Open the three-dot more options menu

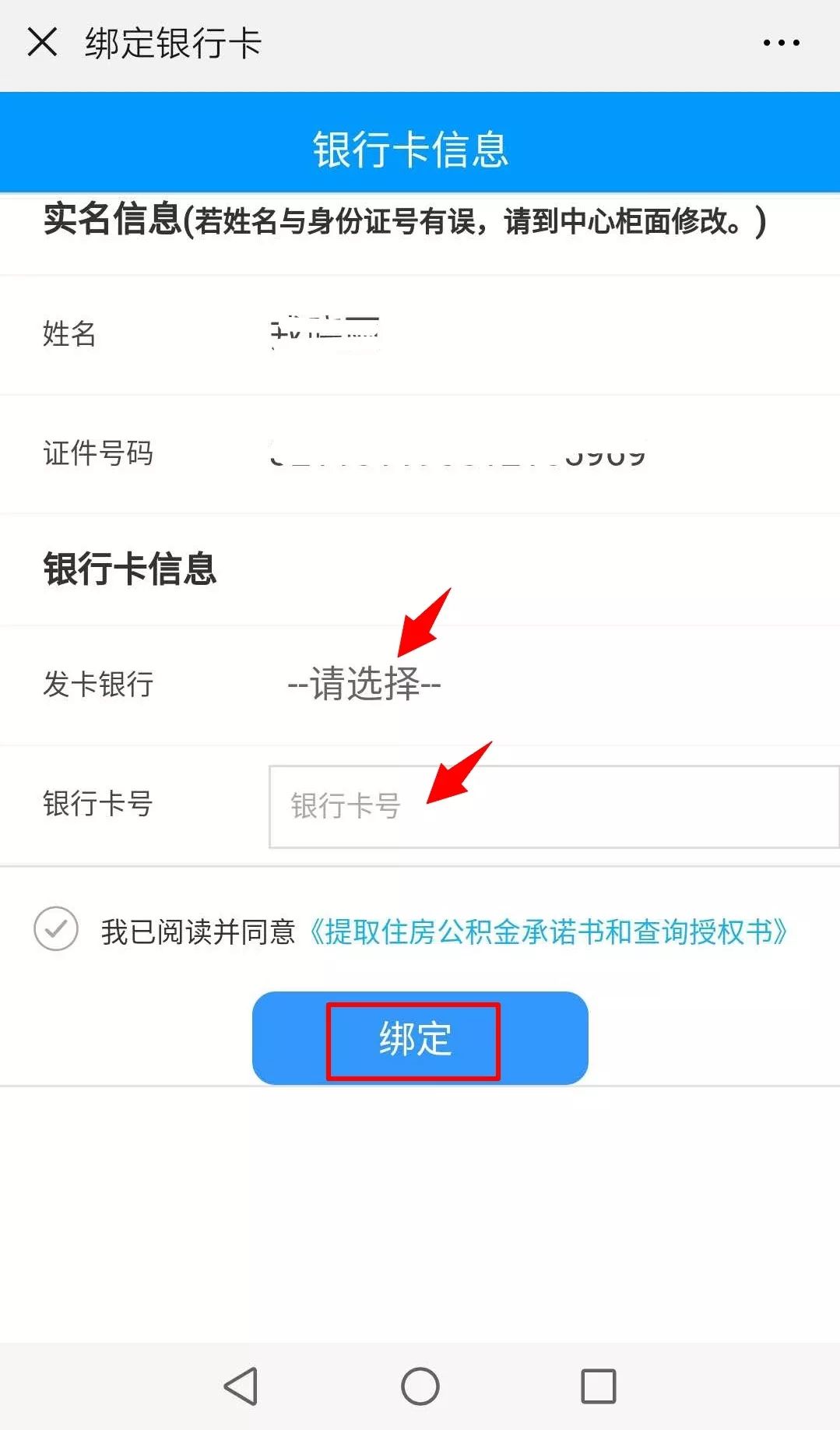pyautogui.click(x=781, y=43)
